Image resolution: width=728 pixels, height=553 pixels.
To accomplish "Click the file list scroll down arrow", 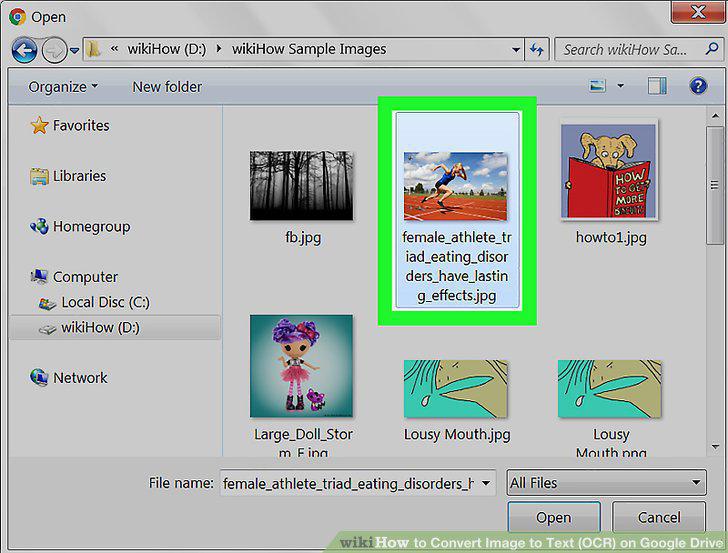I will coord(715,447).
